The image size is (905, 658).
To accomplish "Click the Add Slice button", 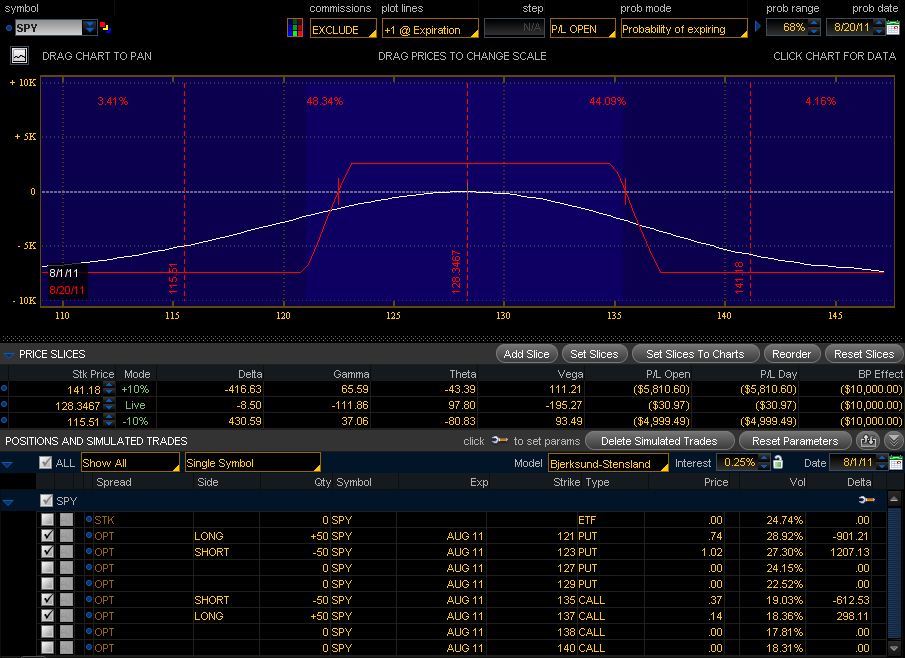I will 526,354.
